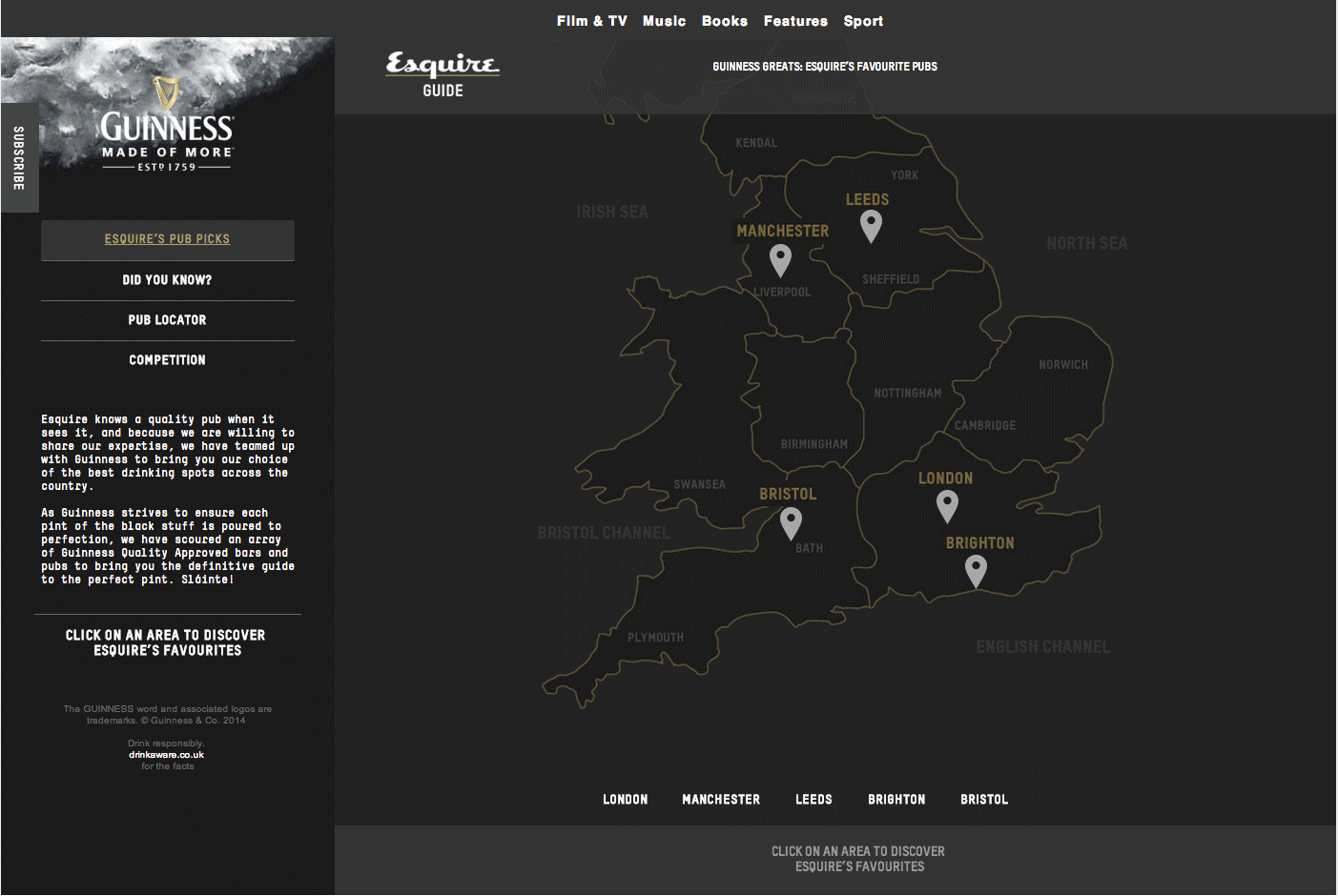This screenshot has height=896, width=1338.
Task: Open the Competition page
Action: [168, 360]
